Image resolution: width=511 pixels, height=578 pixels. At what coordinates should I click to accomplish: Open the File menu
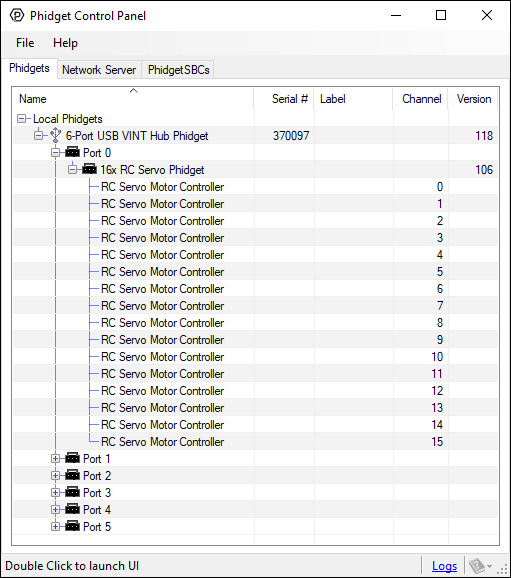click(x=25, y=43)
